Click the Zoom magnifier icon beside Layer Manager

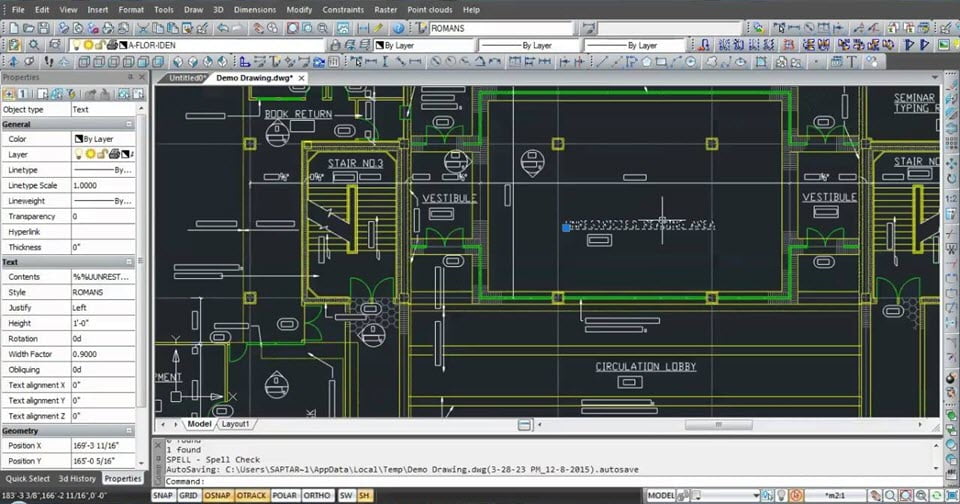[x=34, y=45]
